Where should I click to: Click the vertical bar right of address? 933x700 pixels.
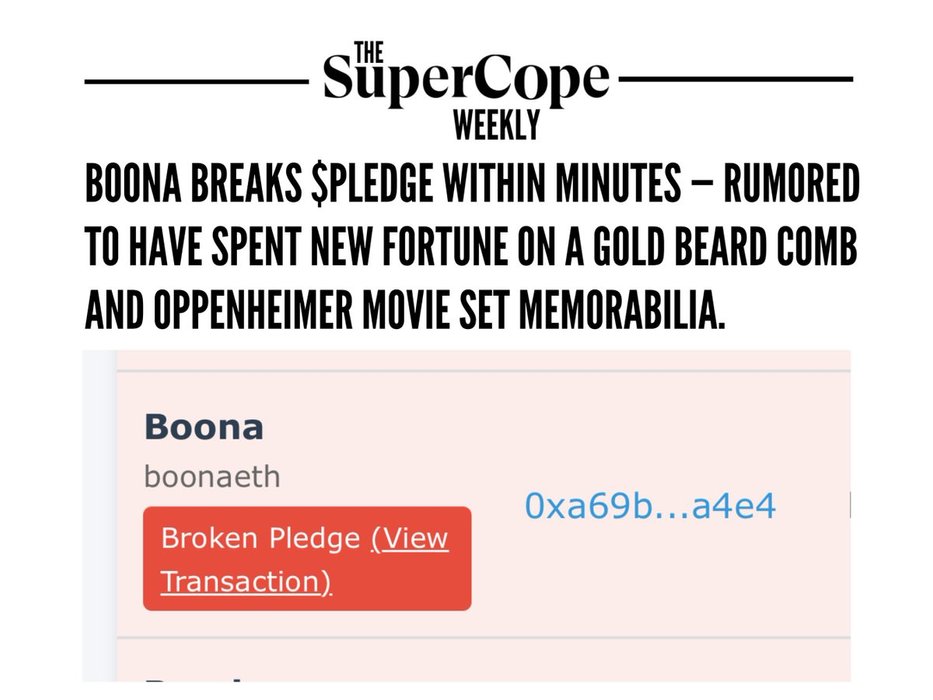[850, 505]
